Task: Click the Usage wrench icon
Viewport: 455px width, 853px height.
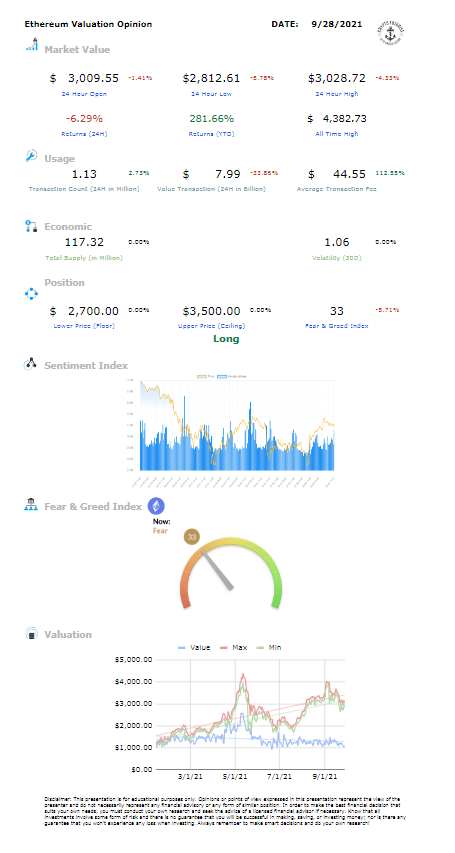Action: pyautogui.click(x=31, y=156)
